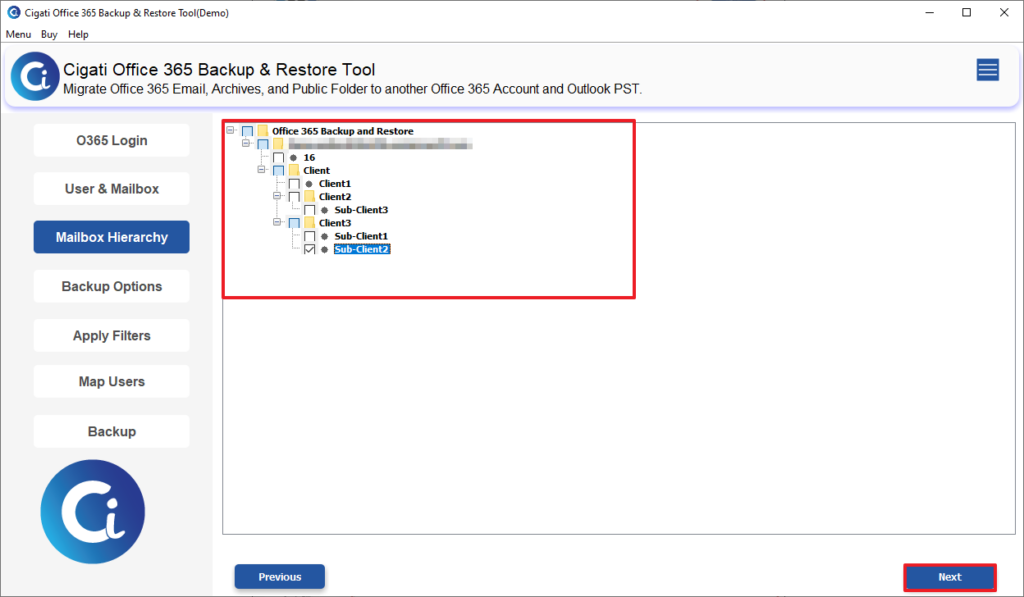
Task: Check the Sub-Client3 checkbox
Action: tap(310, 210)
